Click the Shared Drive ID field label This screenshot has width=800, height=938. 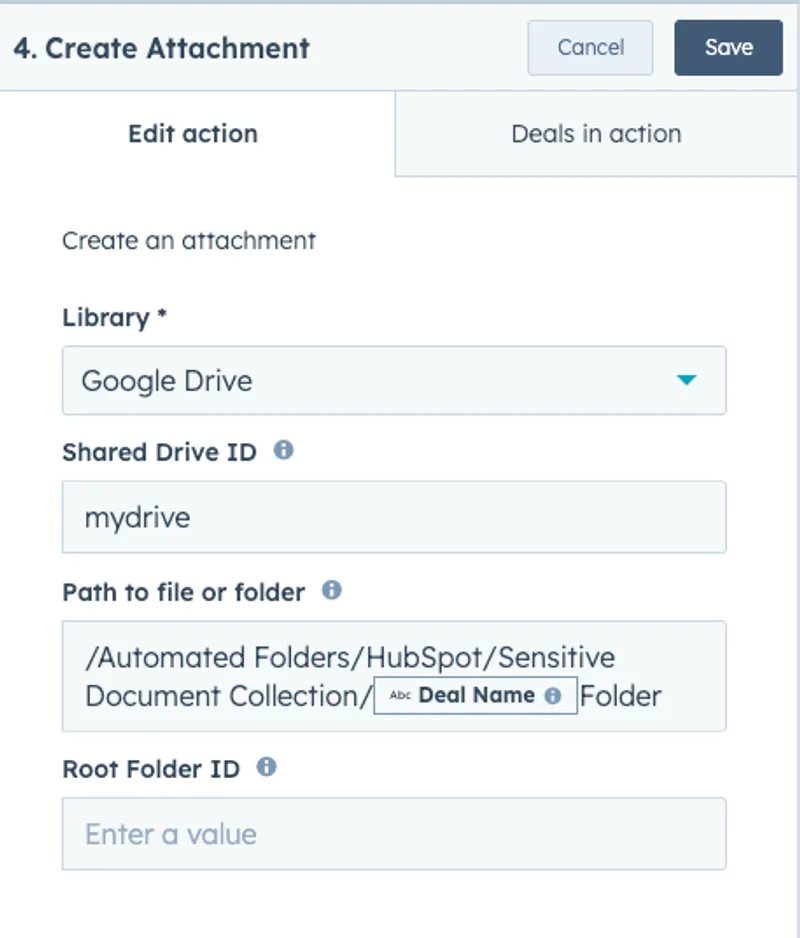pos(160,451)
